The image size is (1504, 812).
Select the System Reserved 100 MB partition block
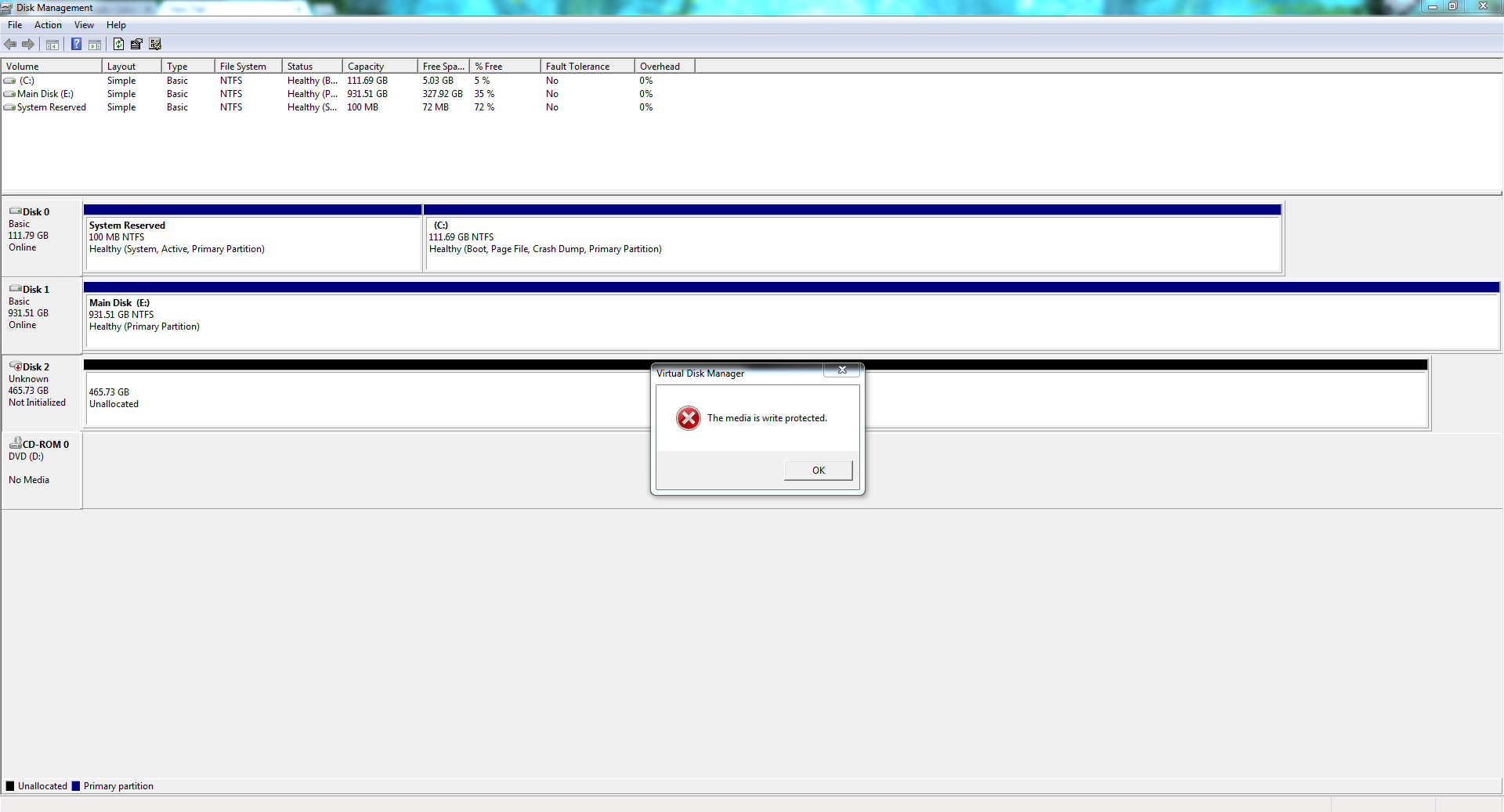pos(253,239)
